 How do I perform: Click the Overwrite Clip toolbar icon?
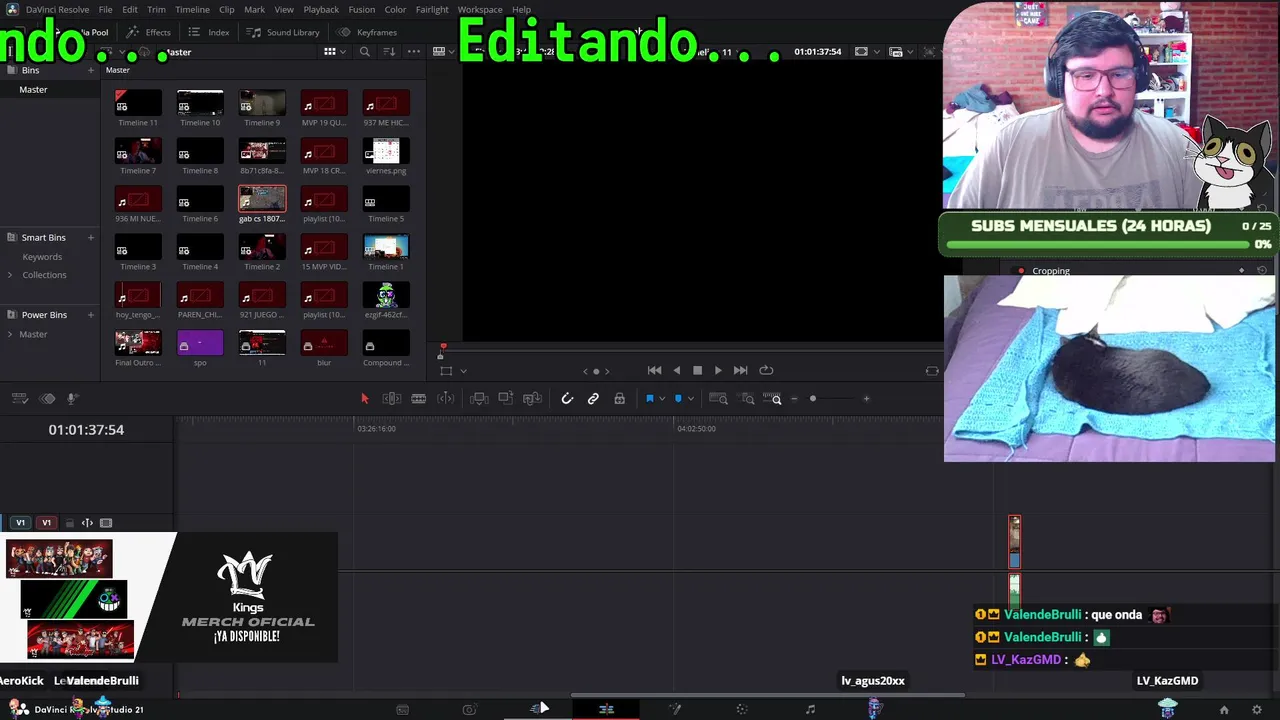506,399
